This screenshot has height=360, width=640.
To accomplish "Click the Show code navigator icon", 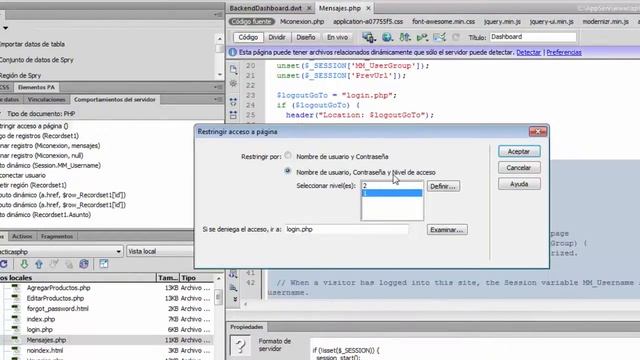I will pyautogui.click(x=233, y=84).
